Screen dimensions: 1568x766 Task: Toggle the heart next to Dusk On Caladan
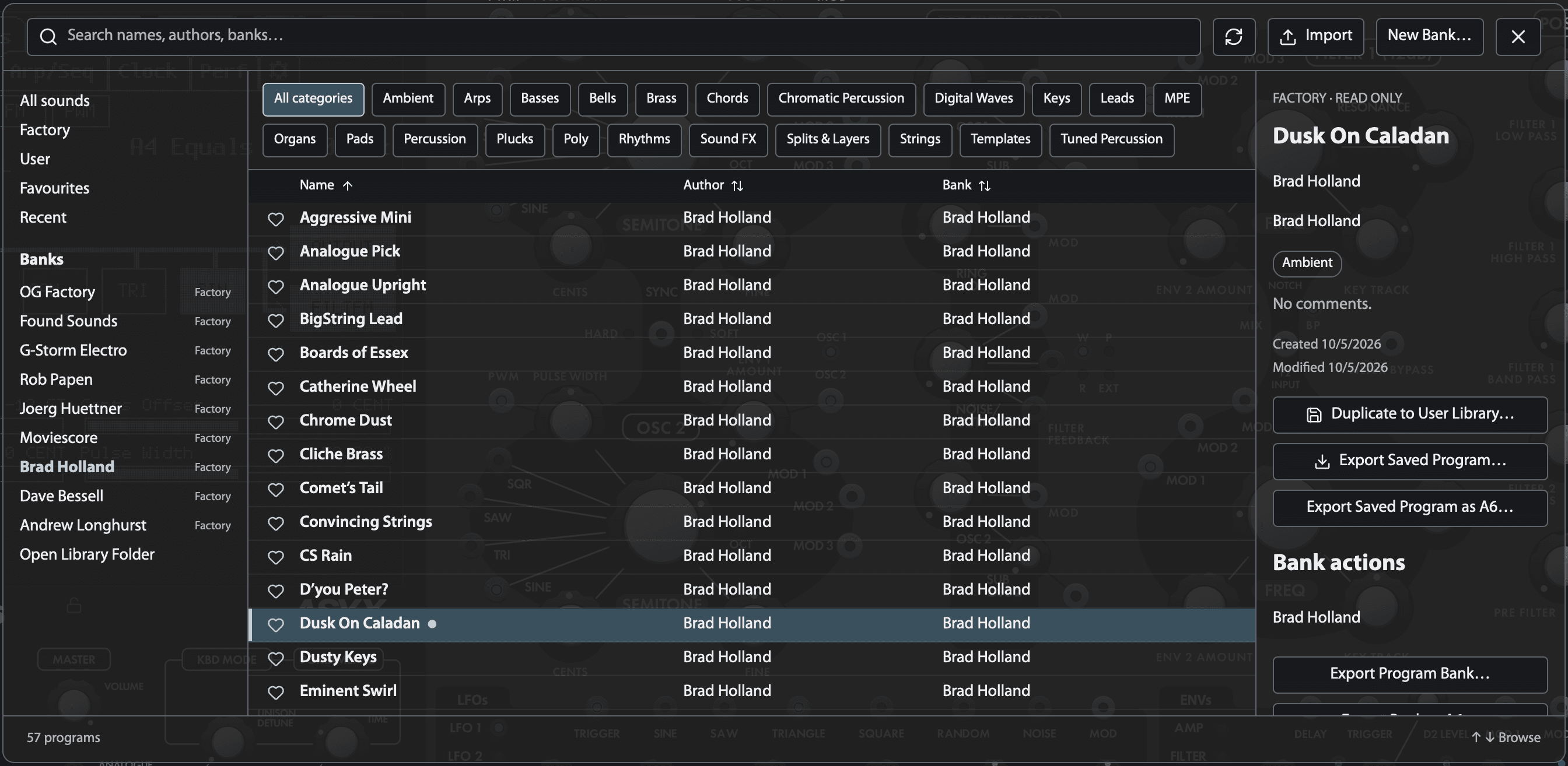(276, 624)
